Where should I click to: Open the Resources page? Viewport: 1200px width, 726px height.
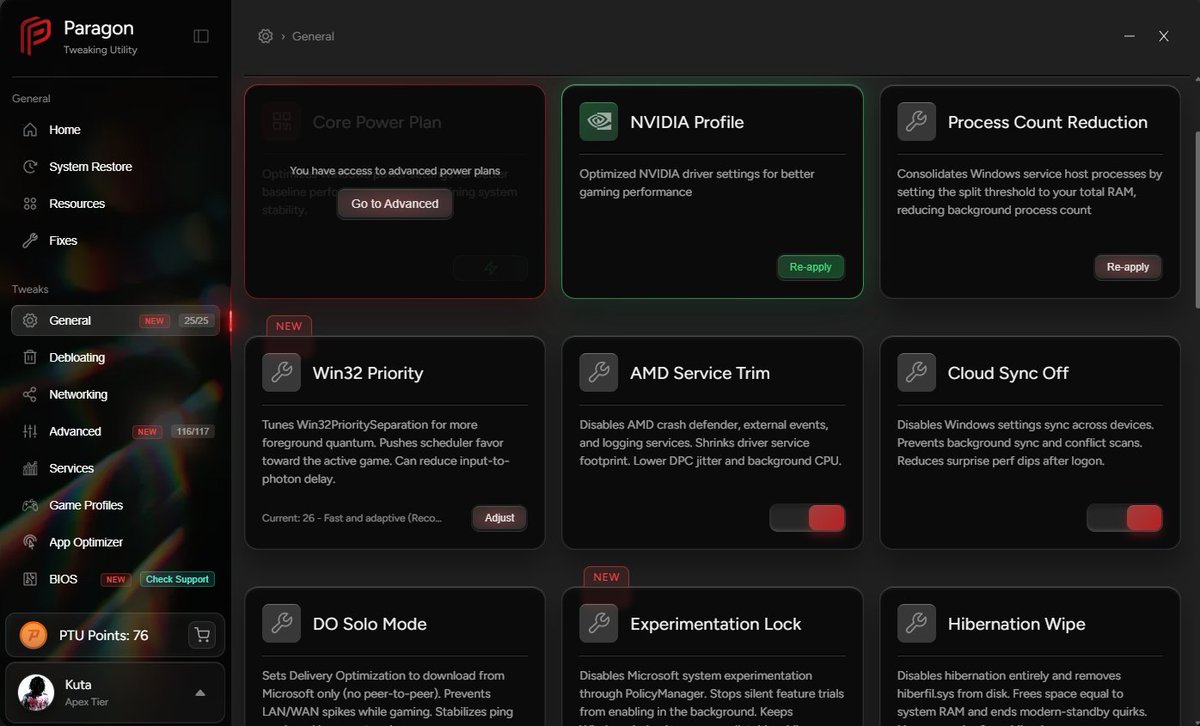point(115,204)
